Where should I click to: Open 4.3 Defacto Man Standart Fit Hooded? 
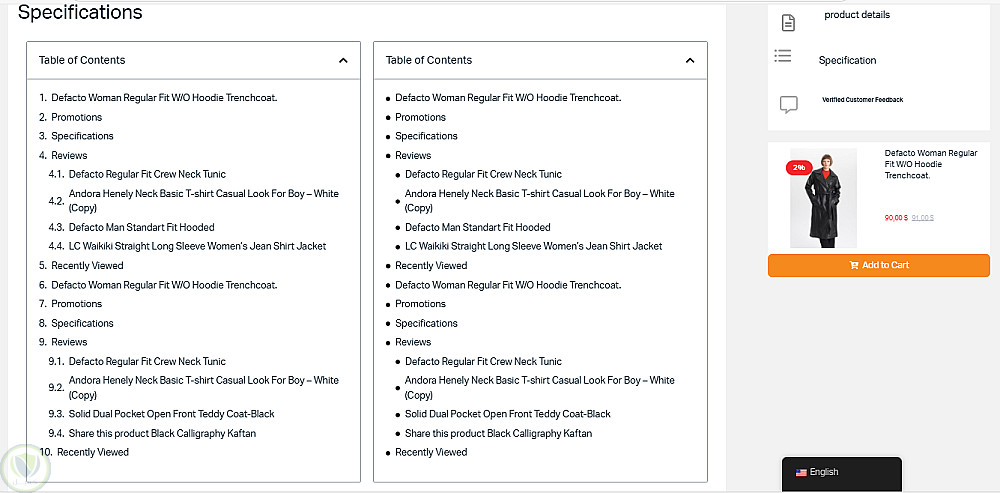click(x=141, y=228)
